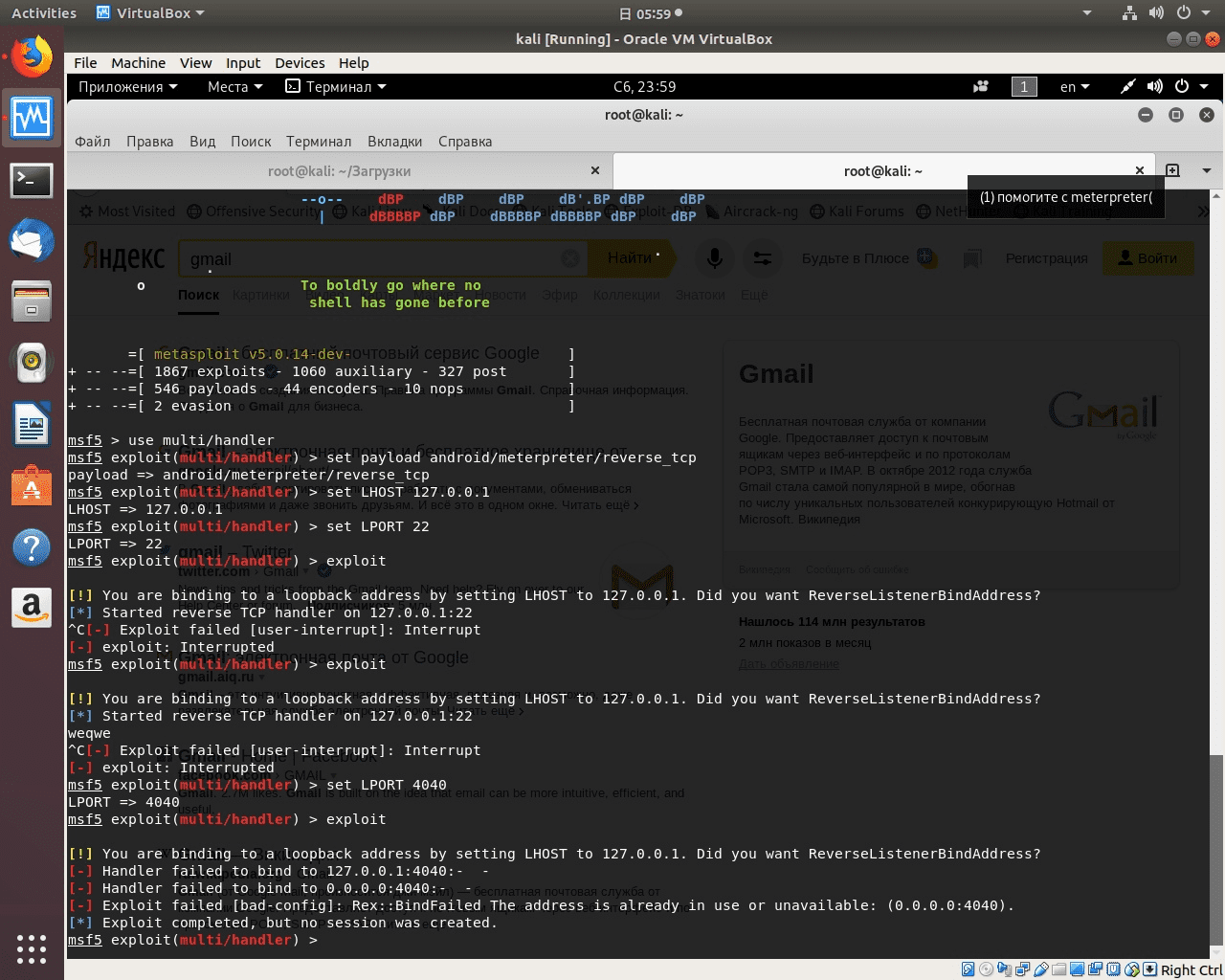Click the VirtualBox USB devices status icon
The height and width of the screenshot is (980, 1225).
[1040, 969]
